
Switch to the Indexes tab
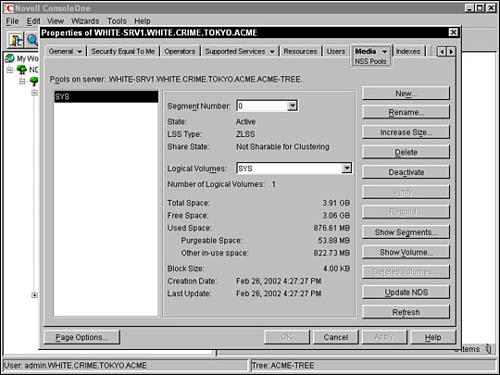408,51
